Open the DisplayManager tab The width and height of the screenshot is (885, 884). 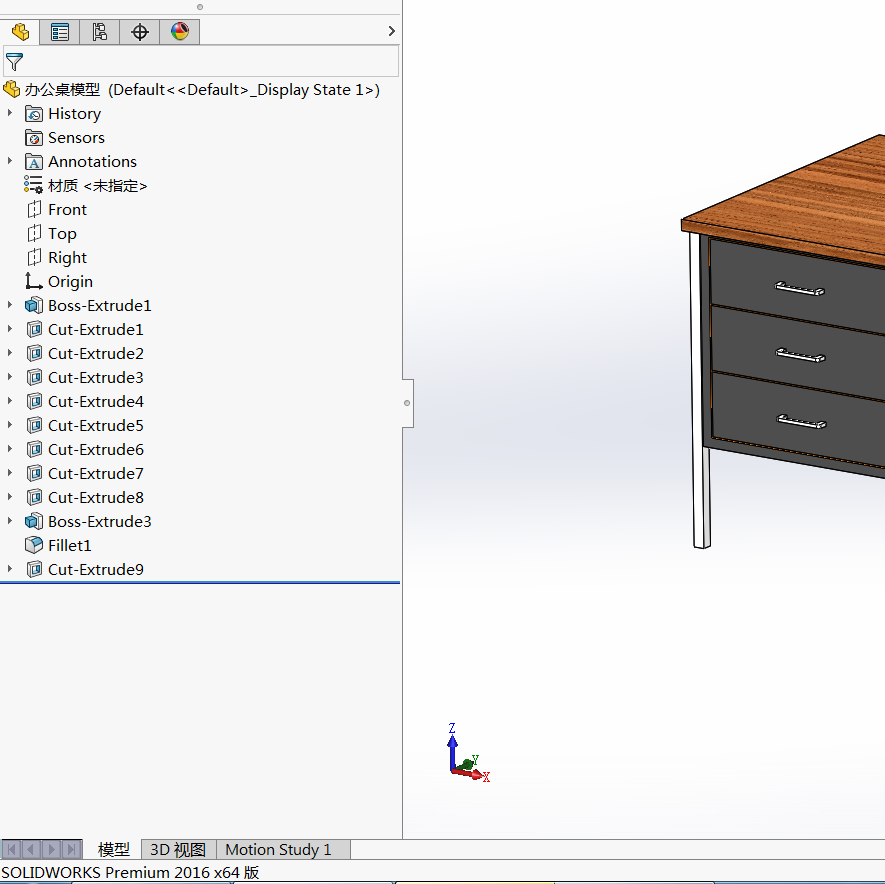pos(180,32)
